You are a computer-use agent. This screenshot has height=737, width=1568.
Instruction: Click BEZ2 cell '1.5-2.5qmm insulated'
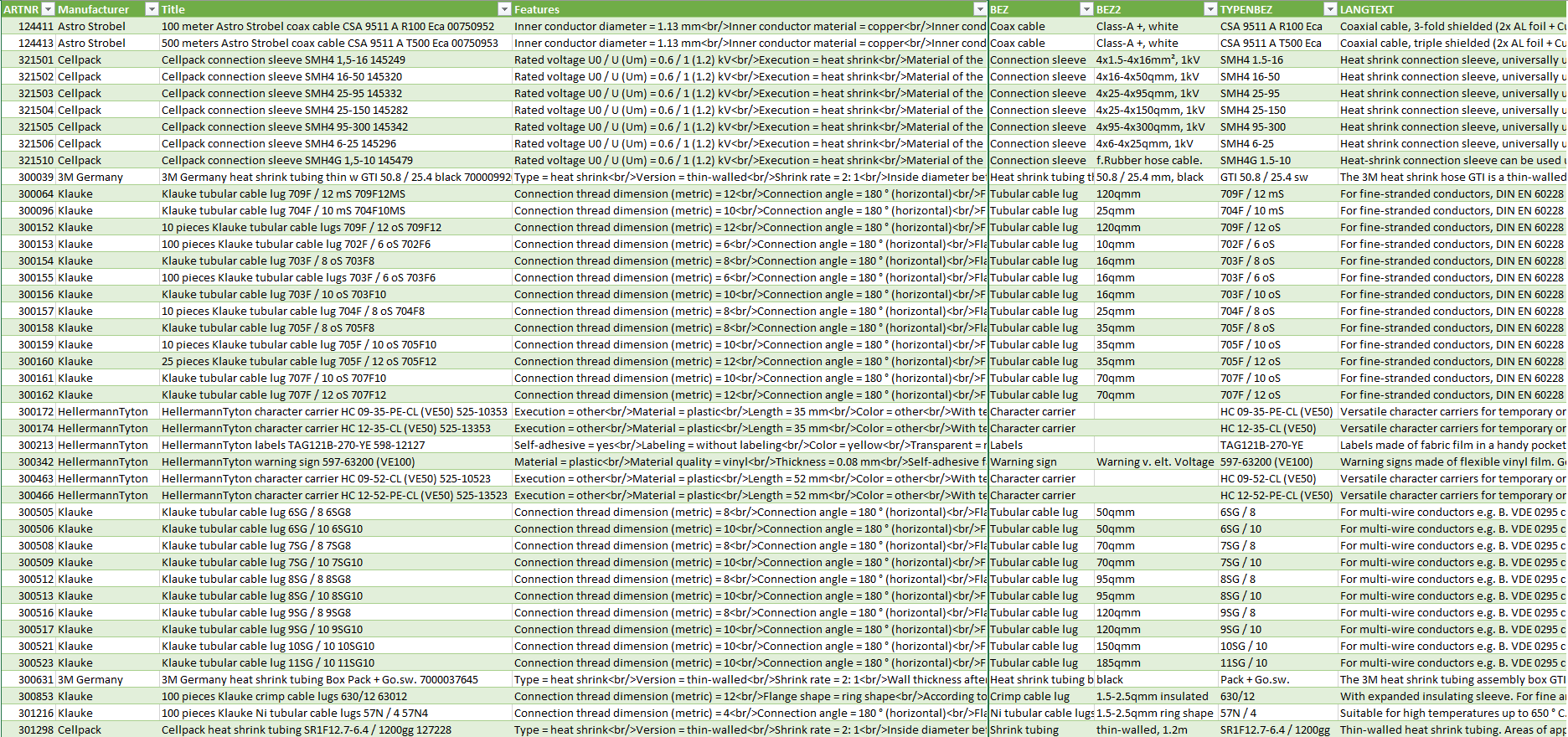click(x=1156, y=696)
